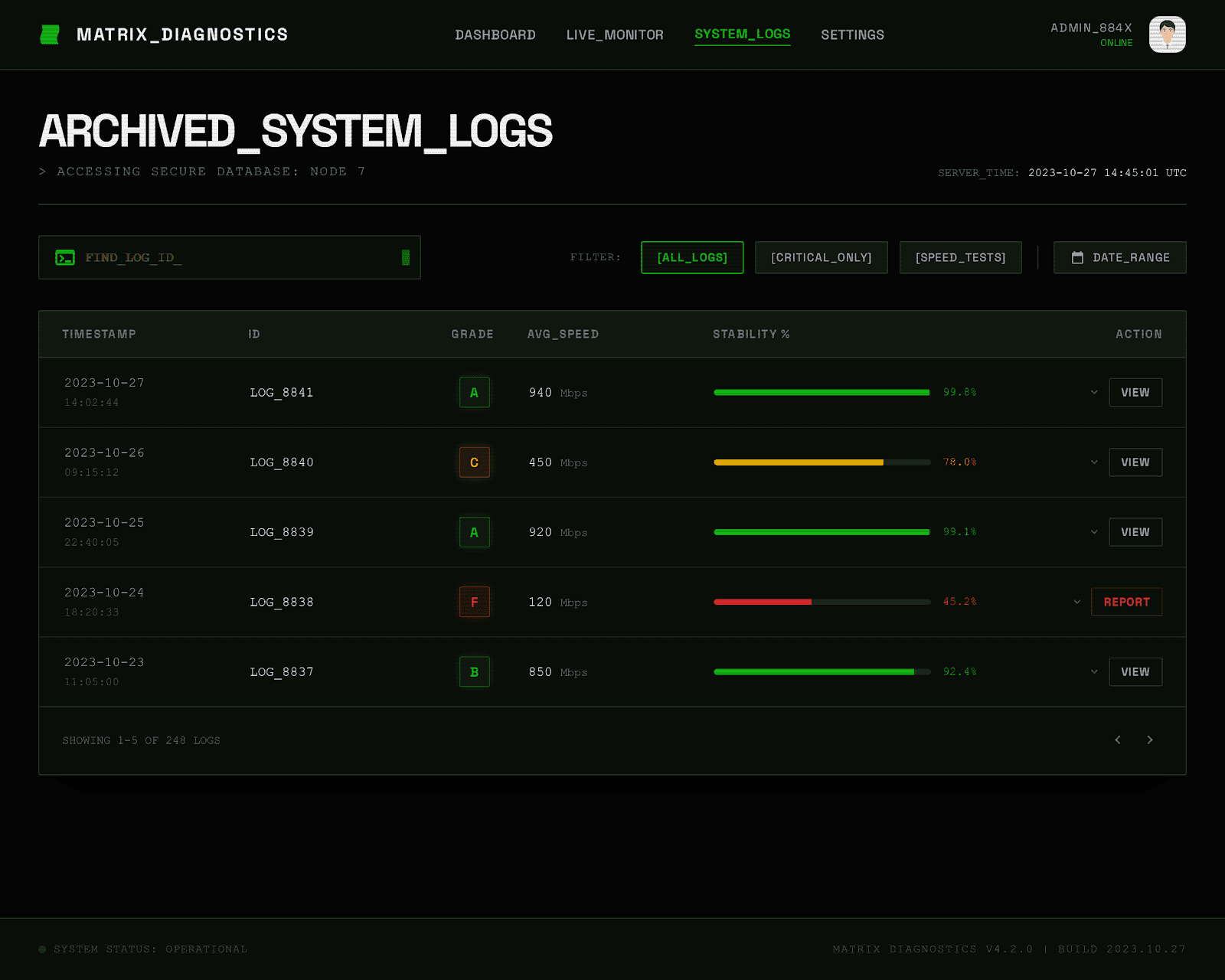Sort by AVG_SPEED column header

563,335
